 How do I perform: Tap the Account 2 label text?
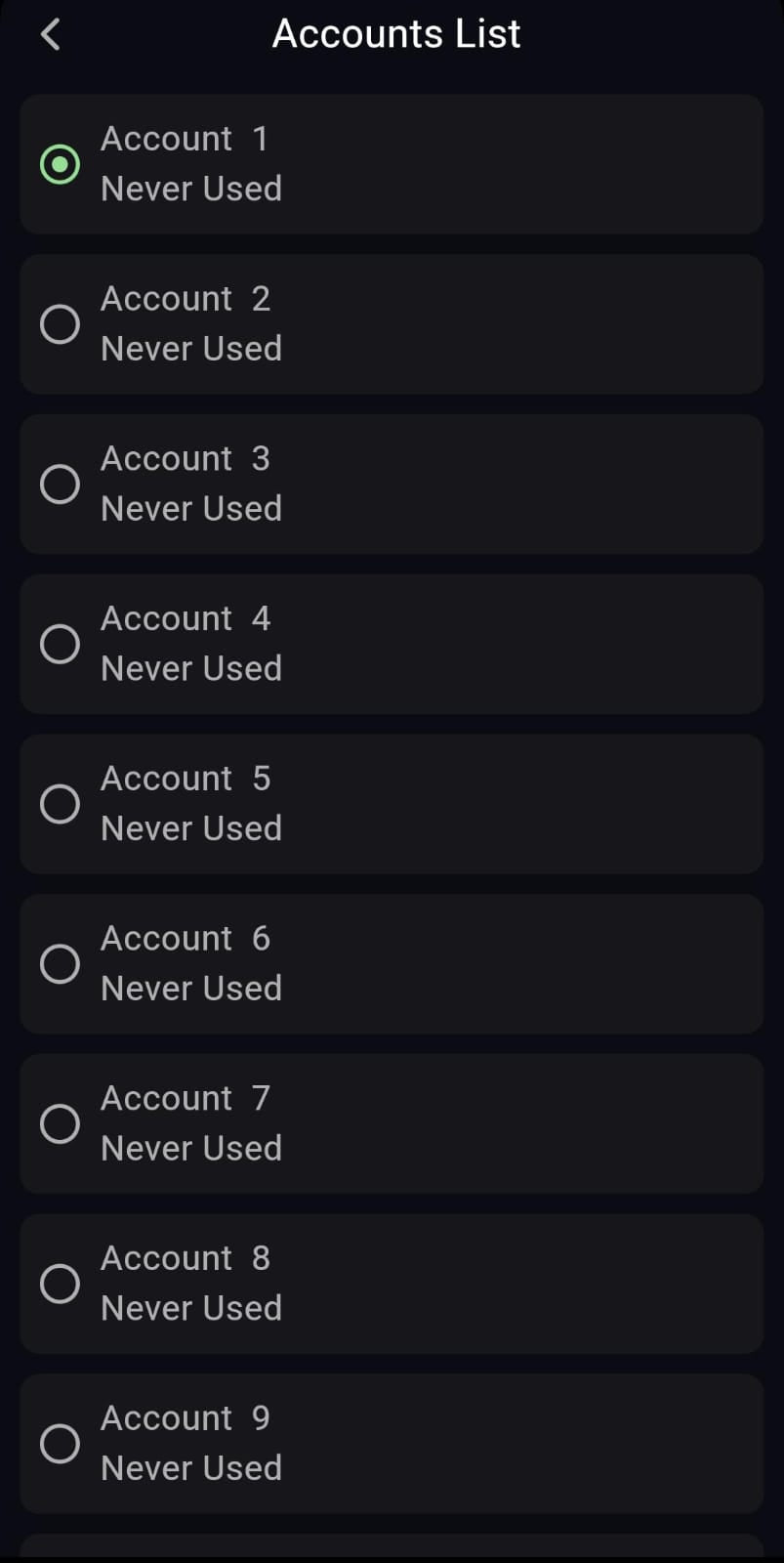click(x=185, y=299)
